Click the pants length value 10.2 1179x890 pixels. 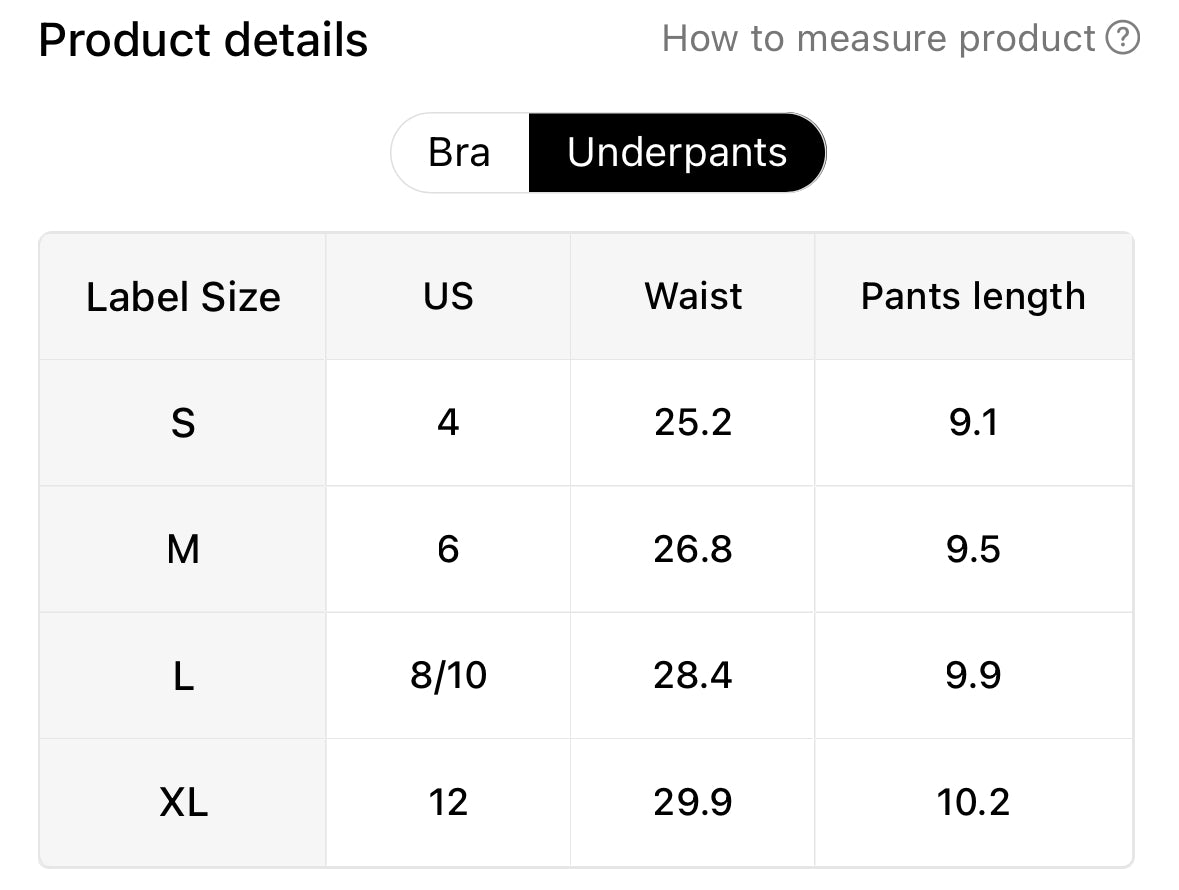(x=973, y=802)
